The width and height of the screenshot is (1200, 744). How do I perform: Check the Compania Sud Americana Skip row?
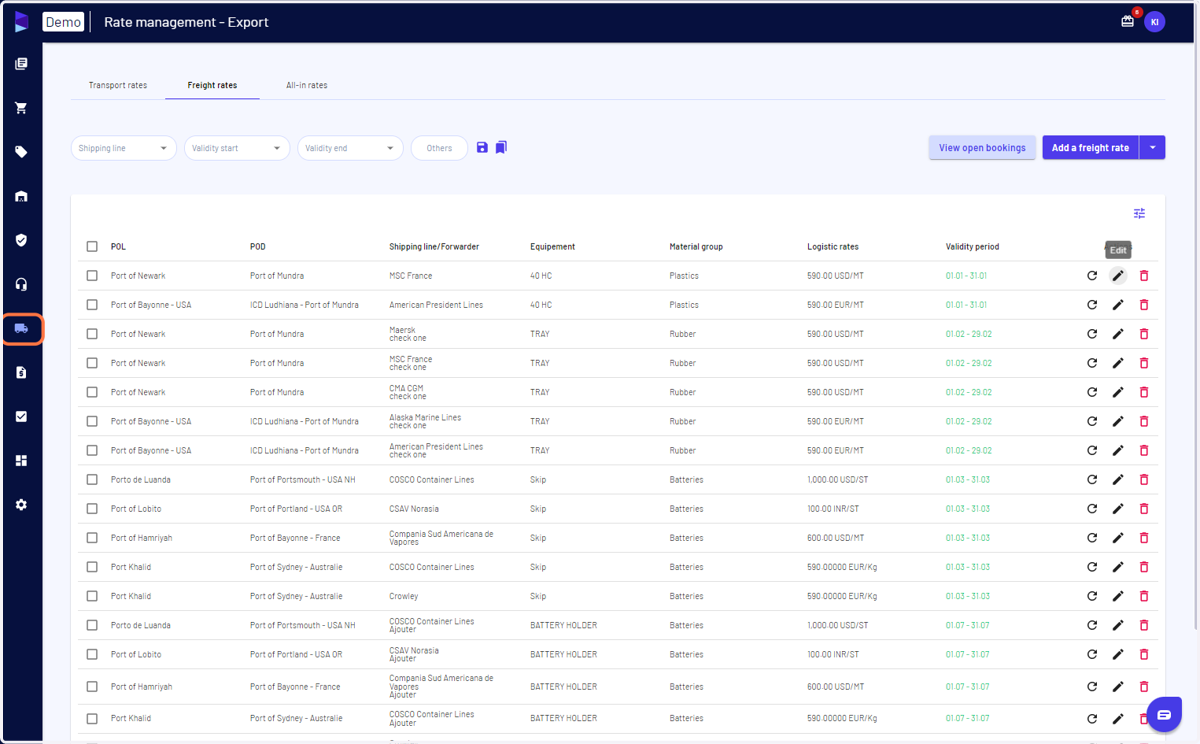click(x=92, y=538)
